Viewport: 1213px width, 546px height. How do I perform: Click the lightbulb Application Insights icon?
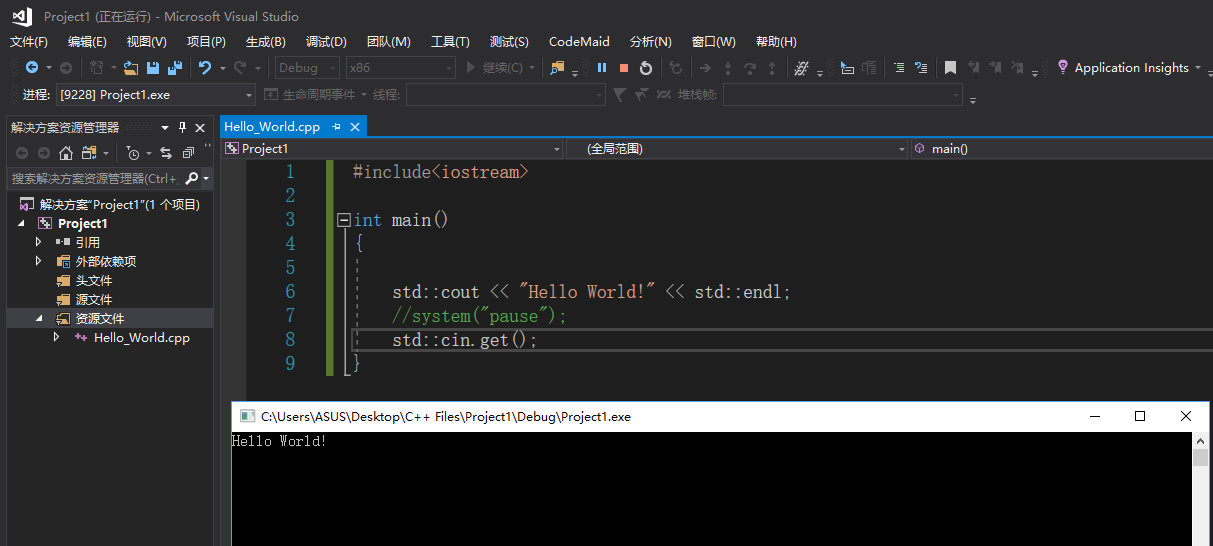1063,67
